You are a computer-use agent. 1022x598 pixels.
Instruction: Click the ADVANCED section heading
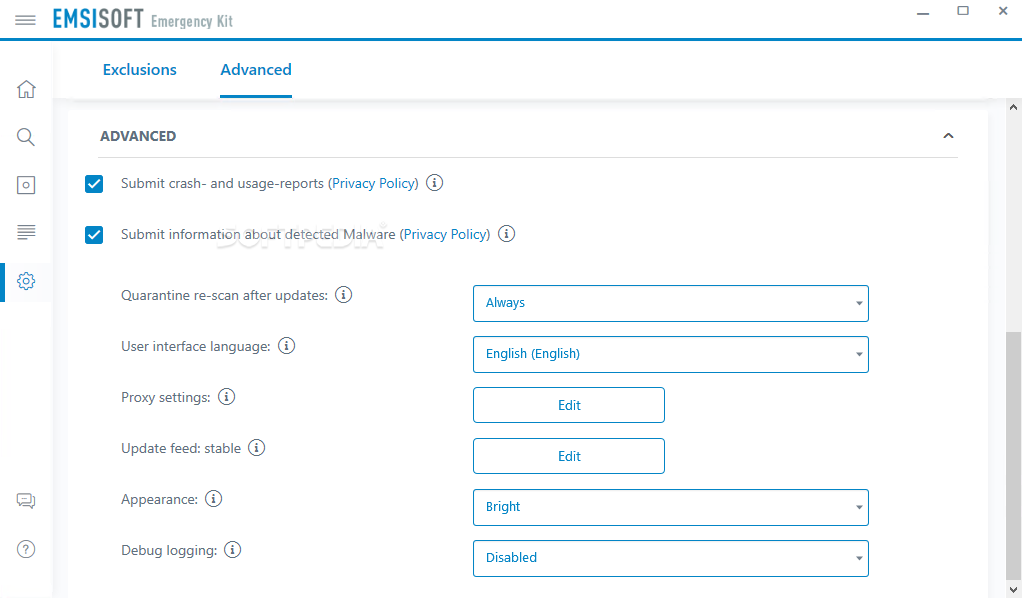click(x=138, y=136)
